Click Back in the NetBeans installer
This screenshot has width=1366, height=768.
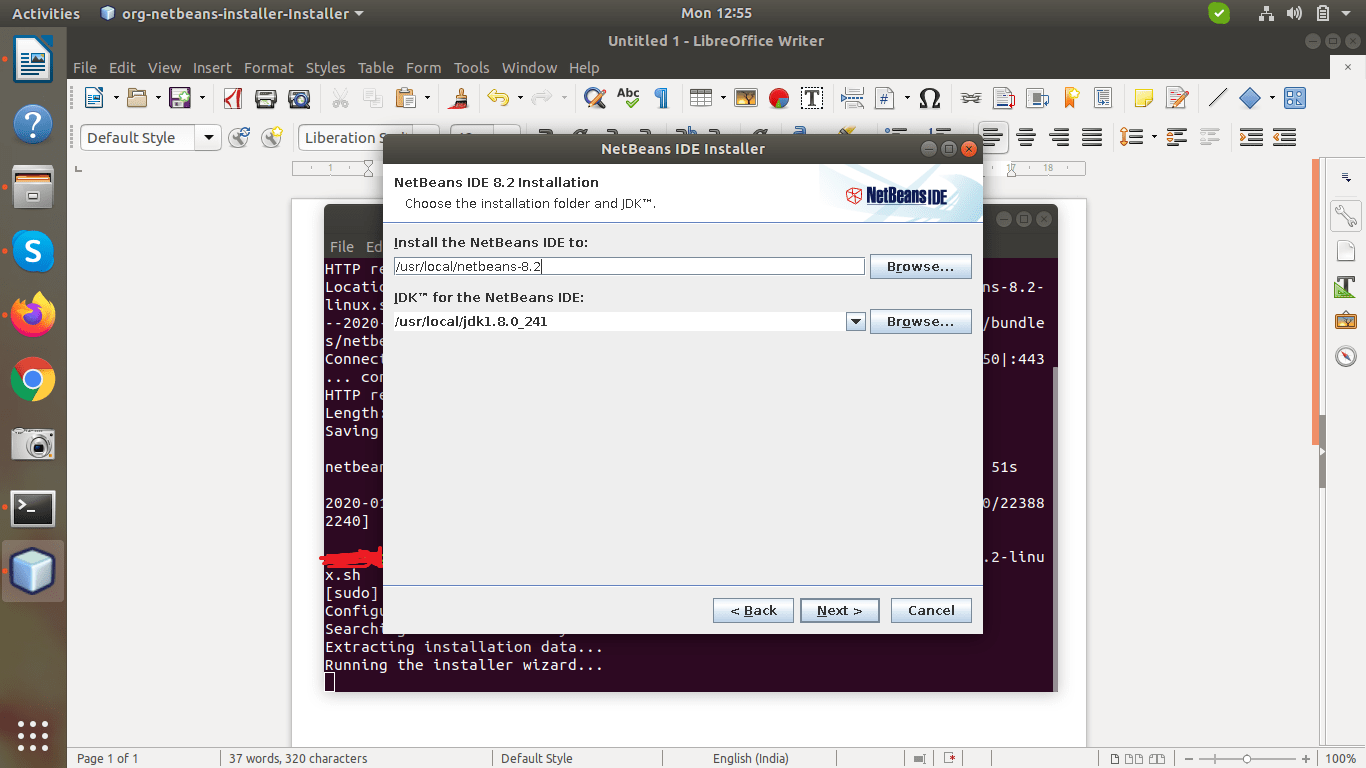pos(753,610)
